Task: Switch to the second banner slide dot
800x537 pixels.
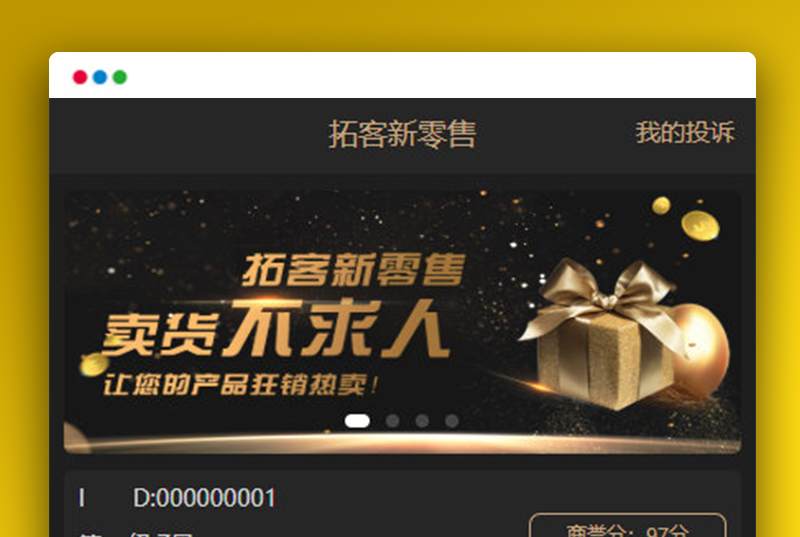Action: coord(392,421)
